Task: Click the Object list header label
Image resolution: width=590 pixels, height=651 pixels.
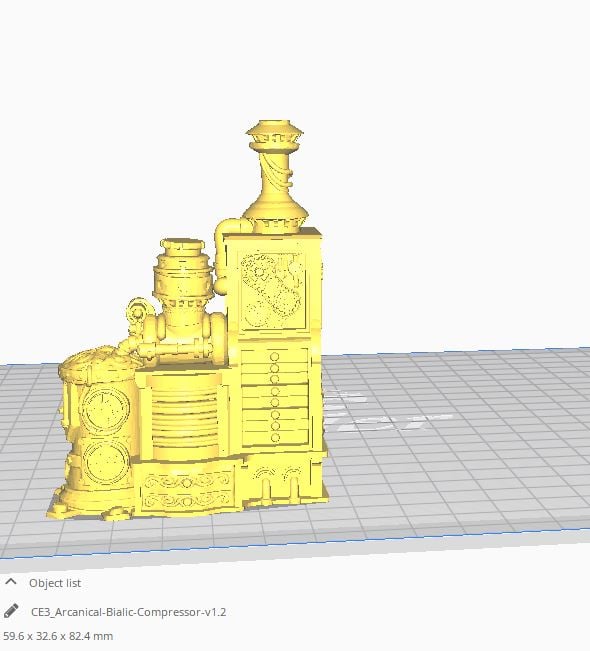Action: [55, 583]
